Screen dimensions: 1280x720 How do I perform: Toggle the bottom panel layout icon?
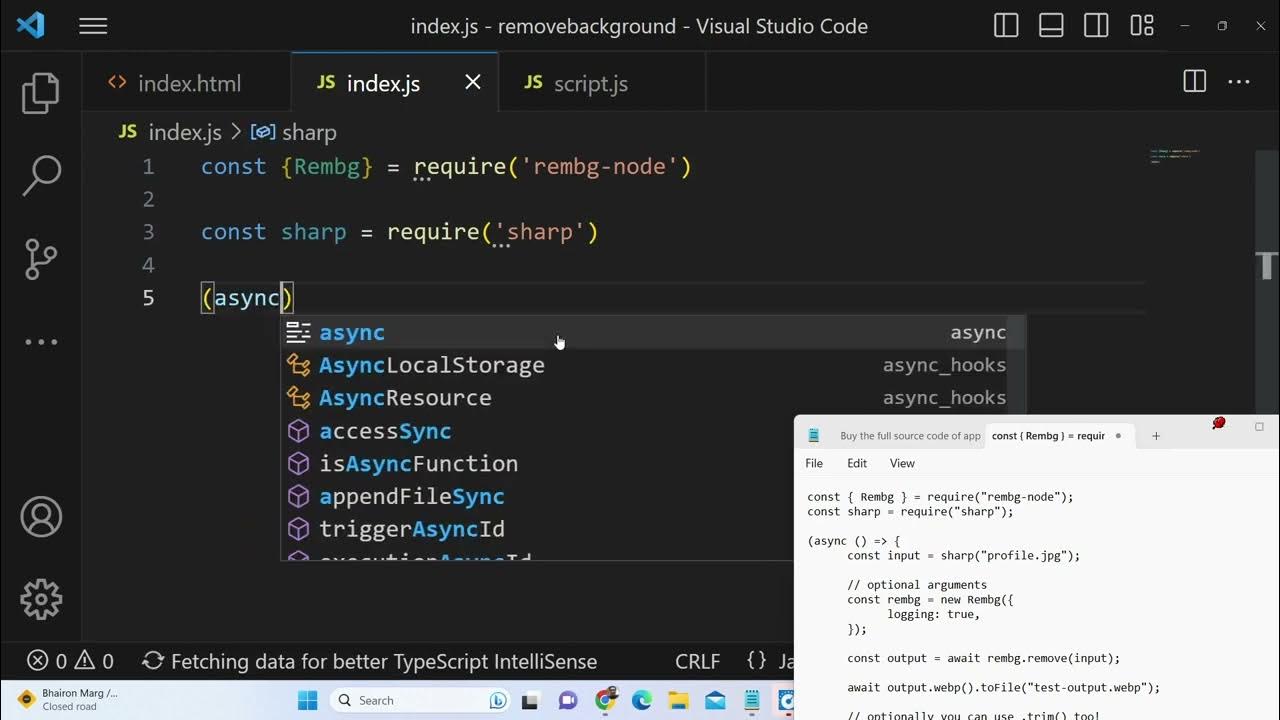[x=1051, y=26]
